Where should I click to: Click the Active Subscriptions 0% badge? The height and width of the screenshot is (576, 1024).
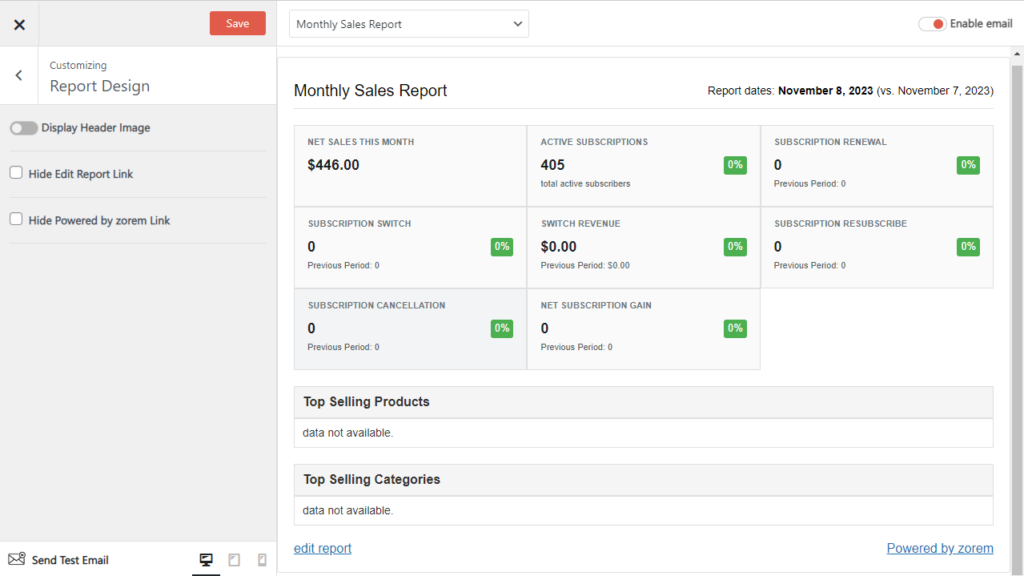click(x=735, y=165)
